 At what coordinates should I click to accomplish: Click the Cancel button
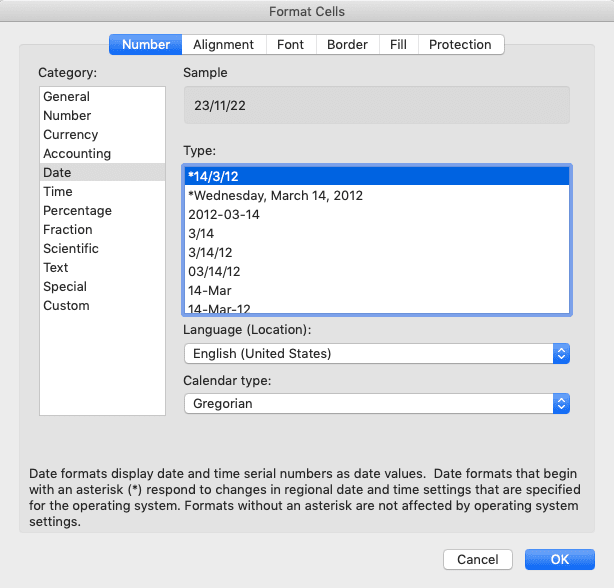478,559
